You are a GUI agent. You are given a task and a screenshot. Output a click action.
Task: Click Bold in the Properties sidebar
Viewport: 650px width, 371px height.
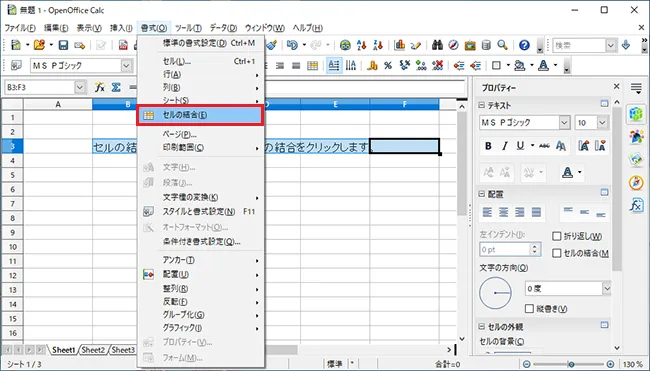click(x=488, y=146)
